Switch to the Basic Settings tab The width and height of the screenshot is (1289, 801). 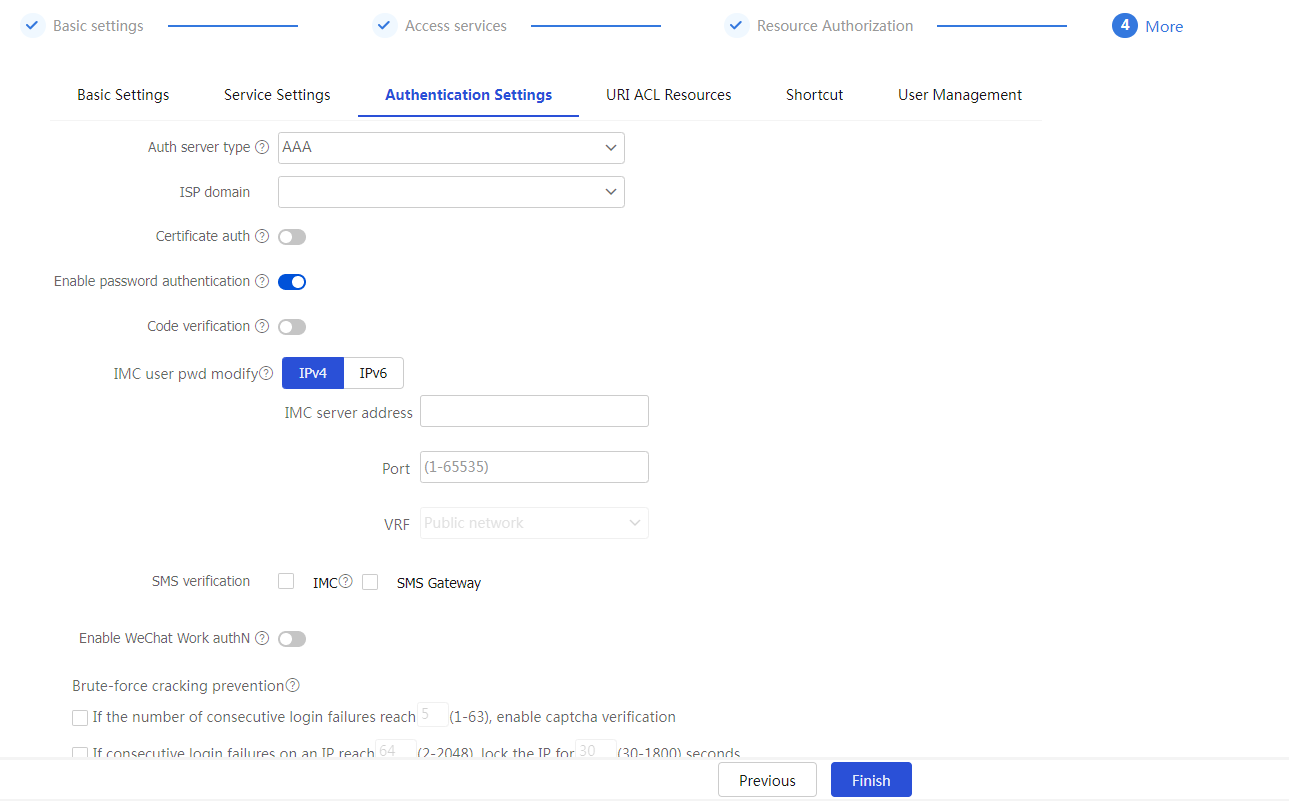click(123, 95)
